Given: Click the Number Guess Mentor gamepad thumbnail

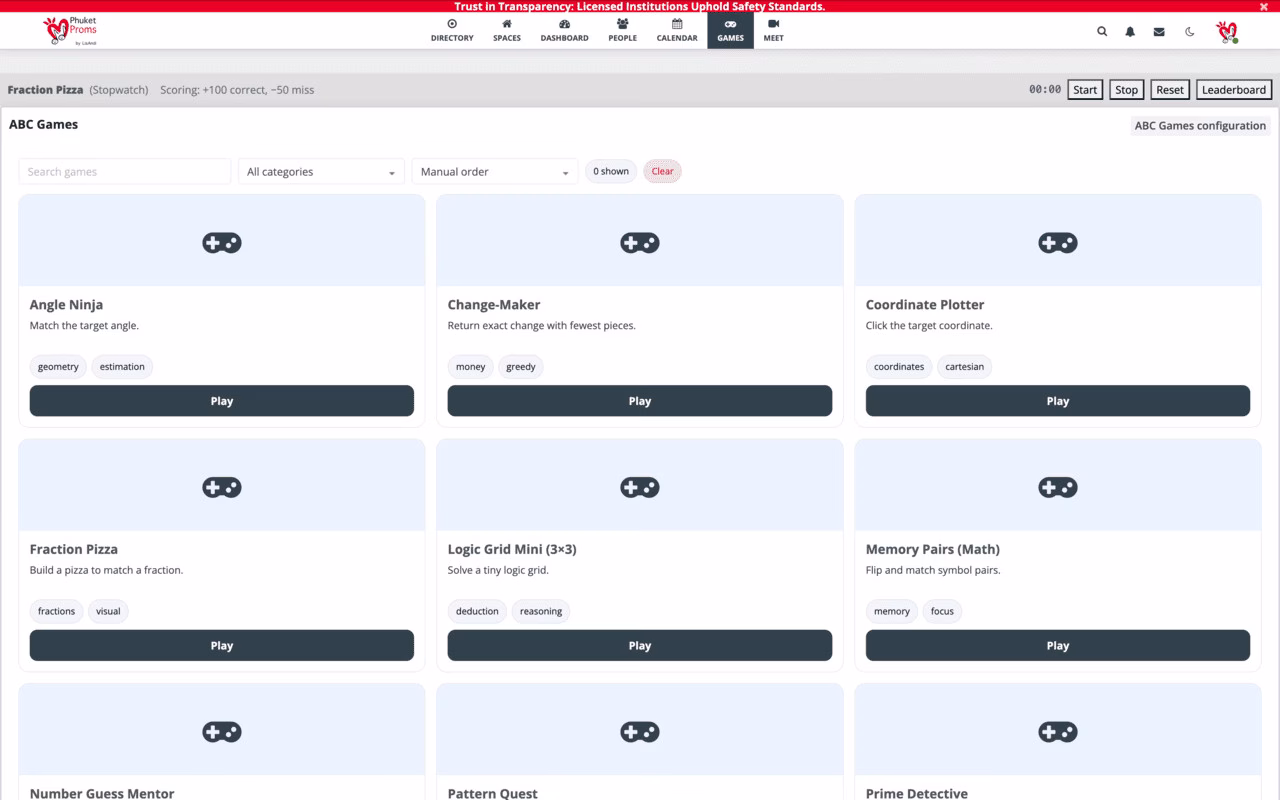Looking at the screenshot, I should [222, 732].
